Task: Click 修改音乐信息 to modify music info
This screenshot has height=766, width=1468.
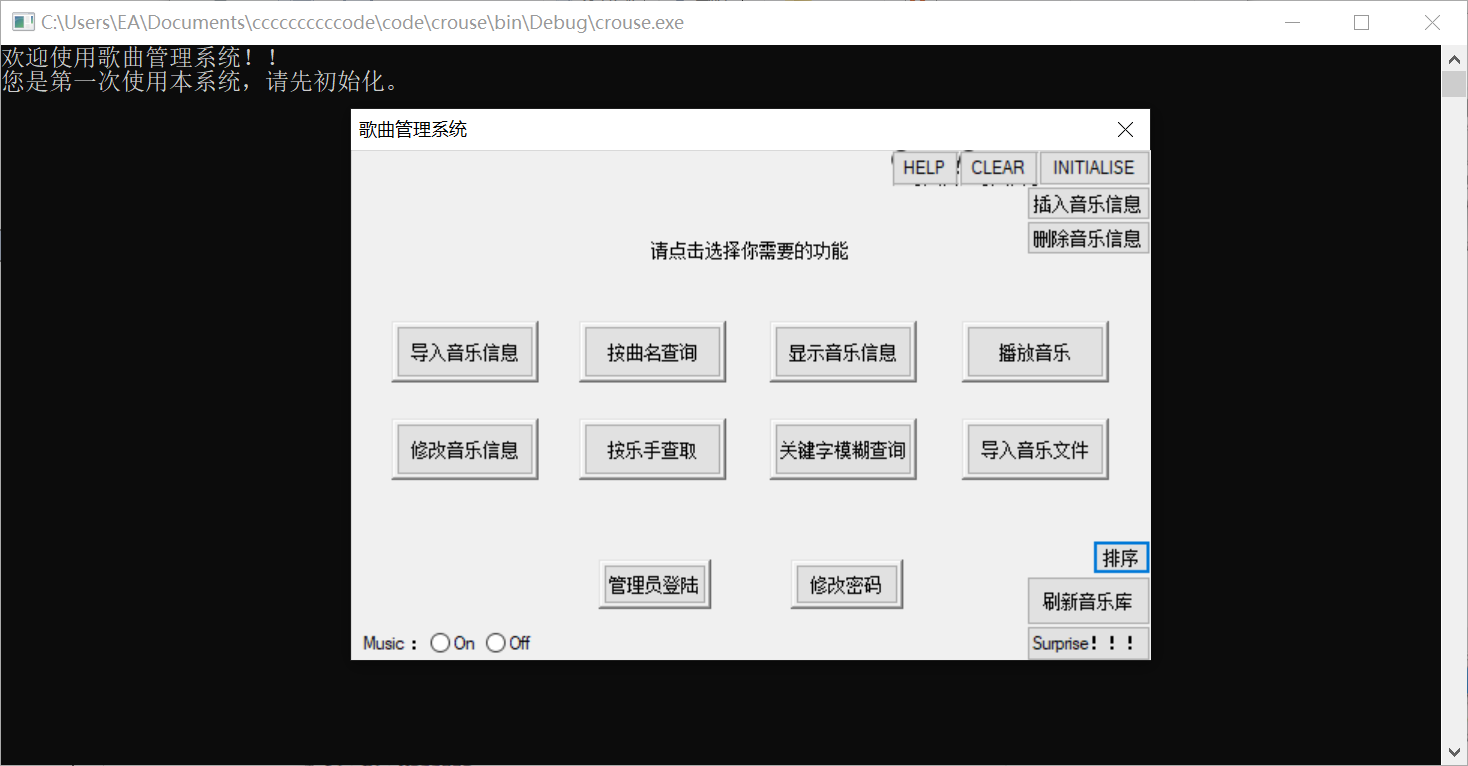Action: (x=464, y=448)
